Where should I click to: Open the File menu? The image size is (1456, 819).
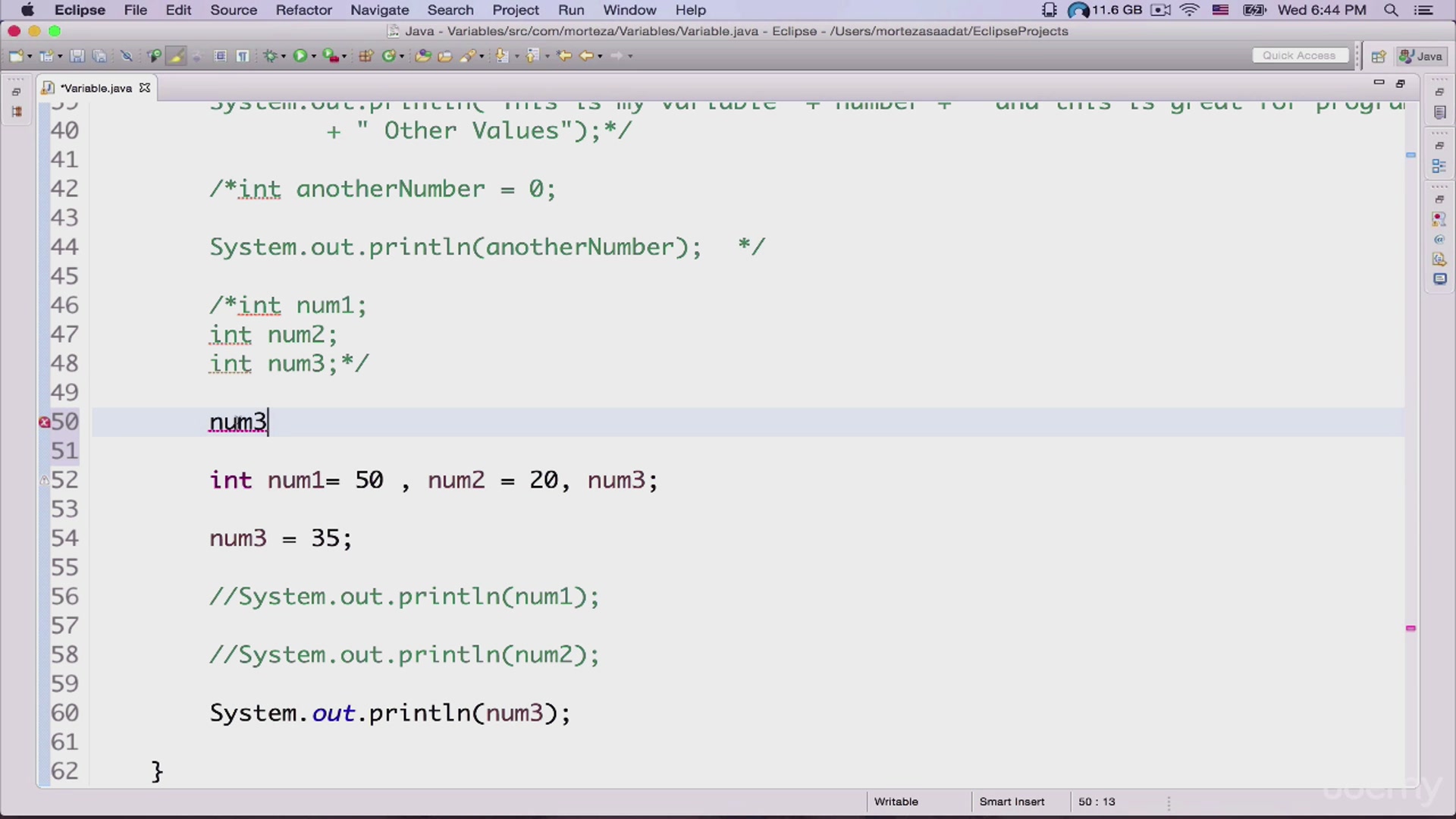(x=136, y=10)
